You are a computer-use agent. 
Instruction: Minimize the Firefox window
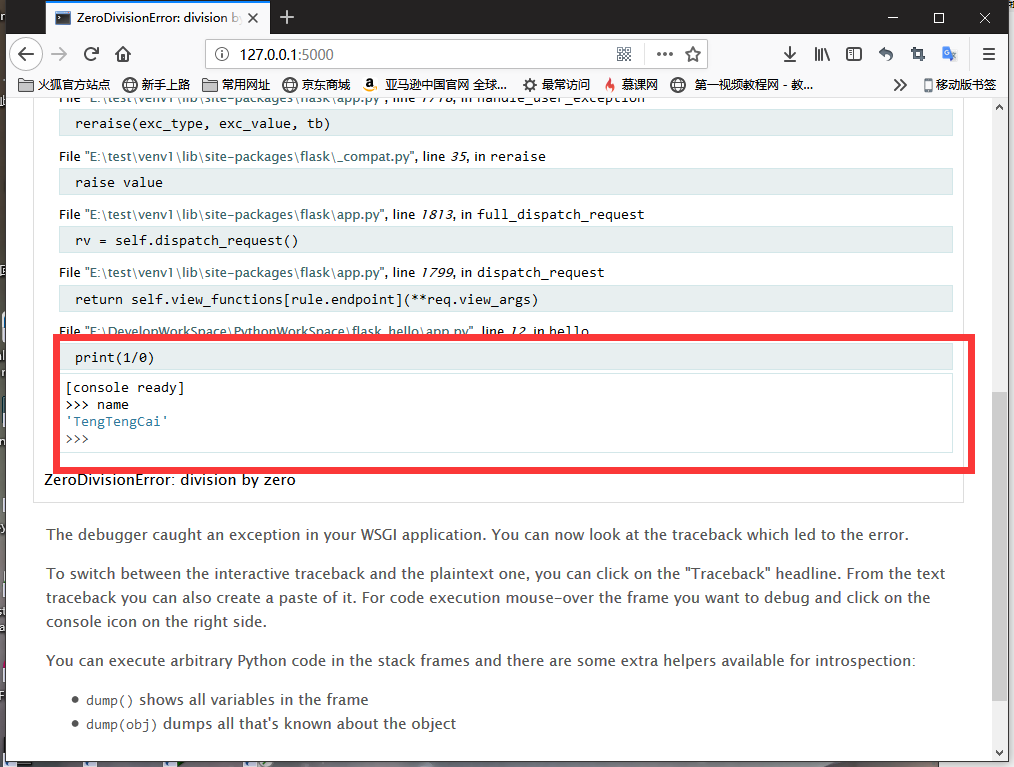tap(893, 17)
